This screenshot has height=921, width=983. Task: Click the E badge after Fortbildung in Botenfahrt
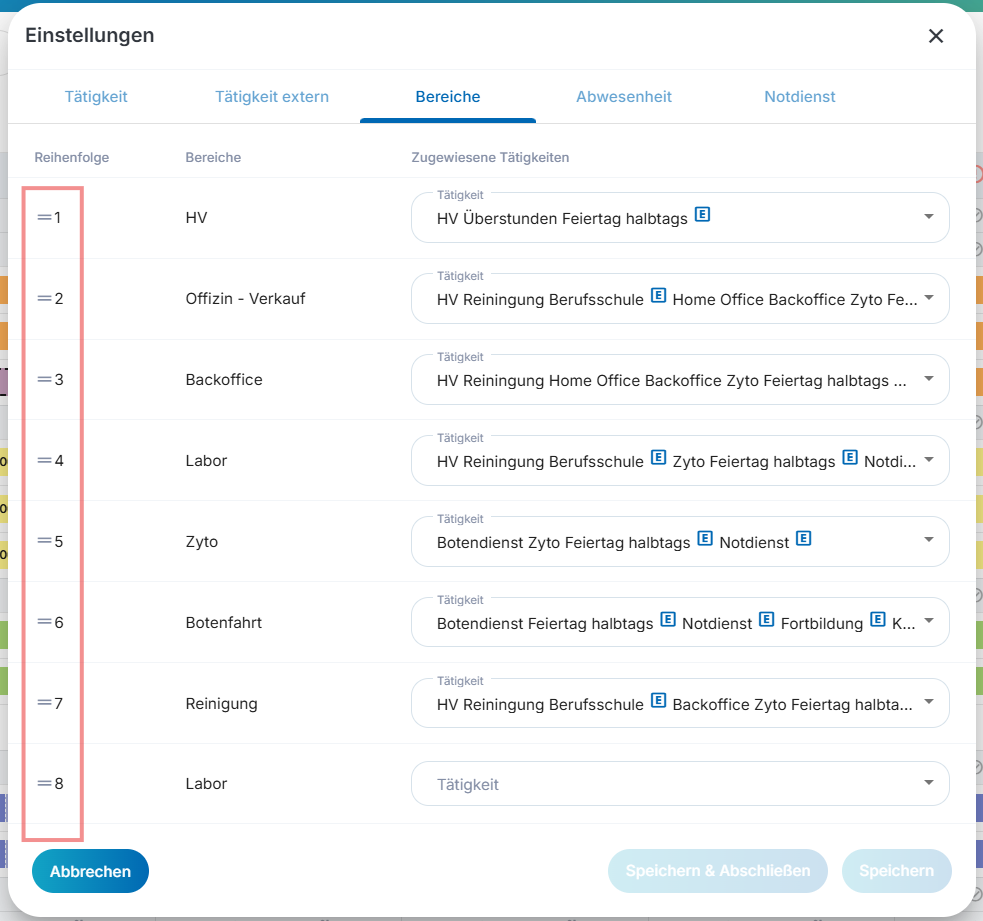point(878,619)
